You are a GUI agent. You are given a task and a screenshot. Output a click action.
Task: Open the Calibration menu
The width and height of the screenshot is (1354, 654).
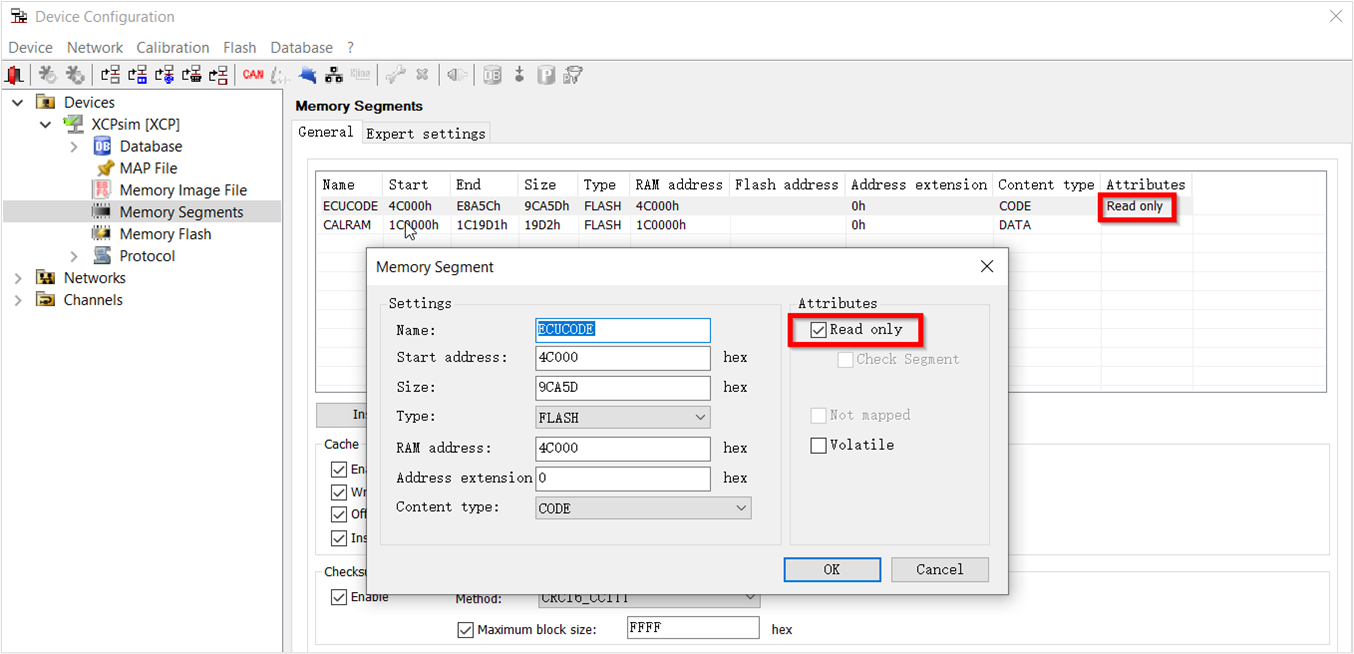click(x=173, y=47)
